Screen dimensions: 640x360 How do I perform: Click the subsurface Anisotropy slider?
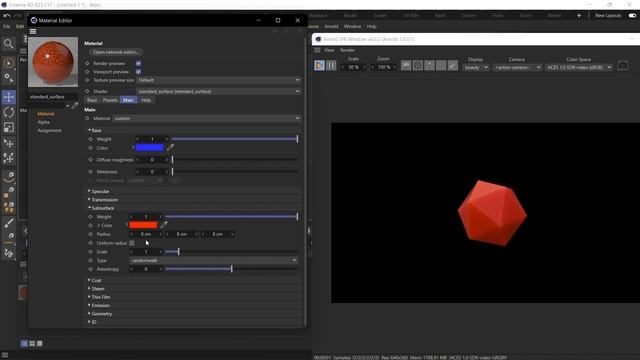(231, 269)
